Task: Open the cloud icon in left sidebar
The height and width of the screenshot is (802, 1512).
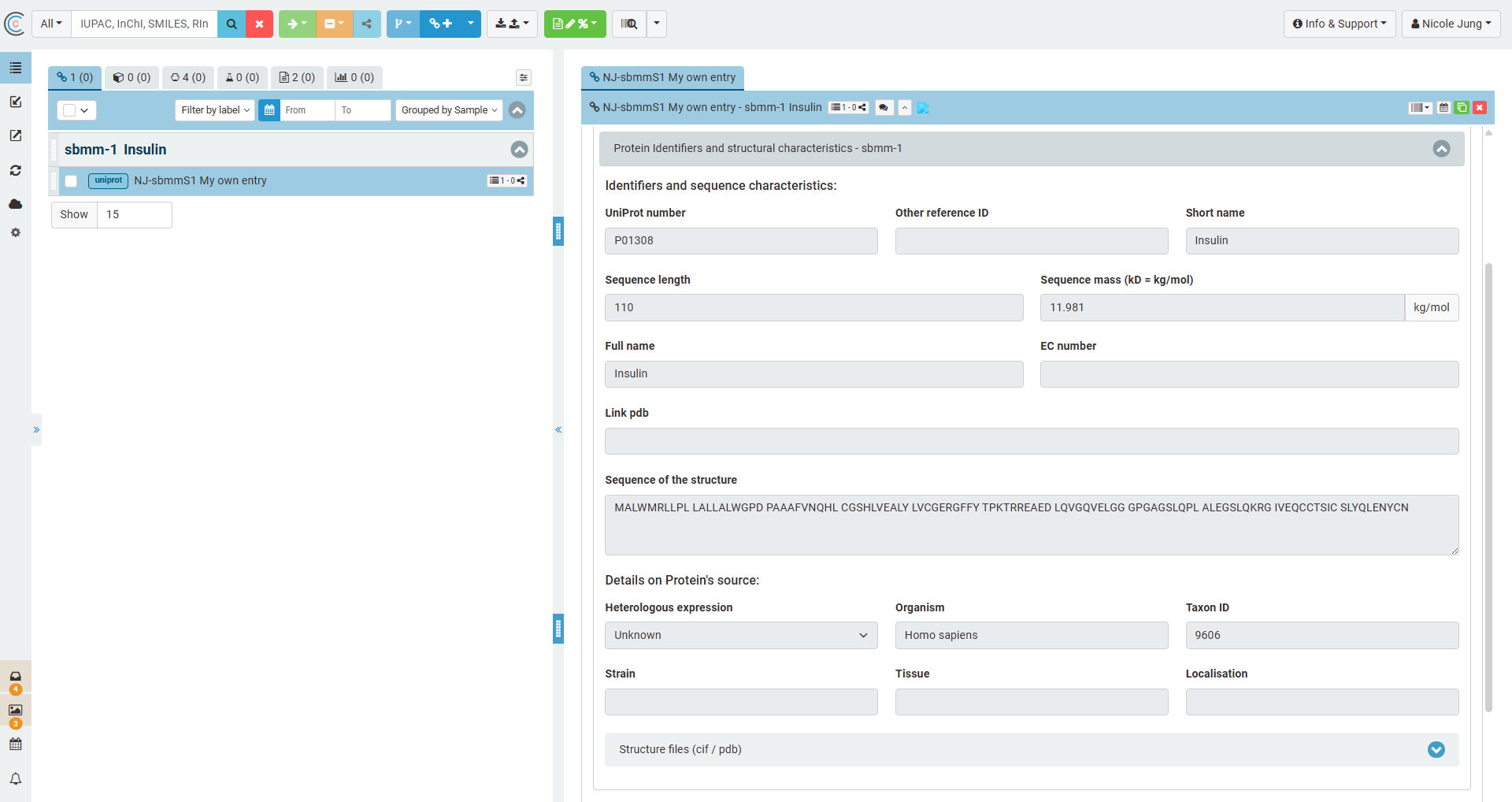Action: (15, 204)
